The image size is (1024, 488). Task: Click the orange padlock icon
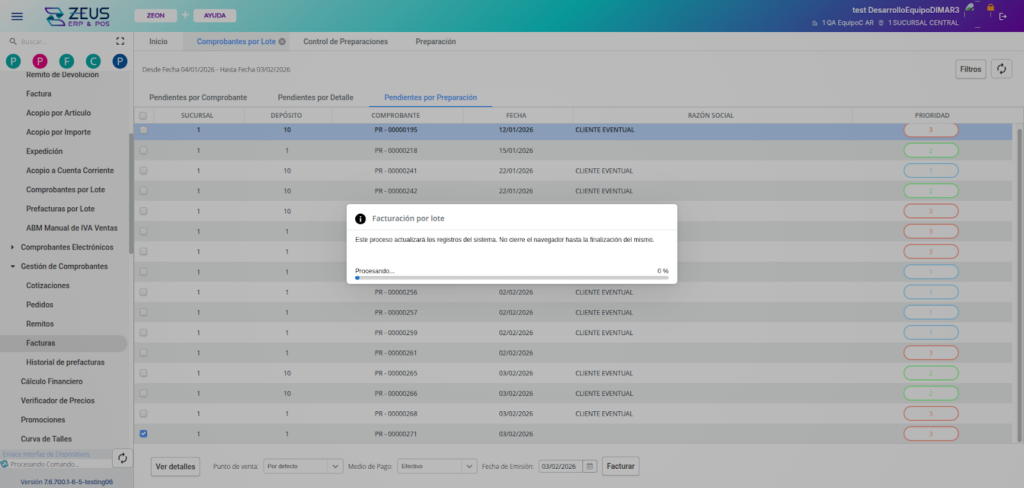[991, 7]
